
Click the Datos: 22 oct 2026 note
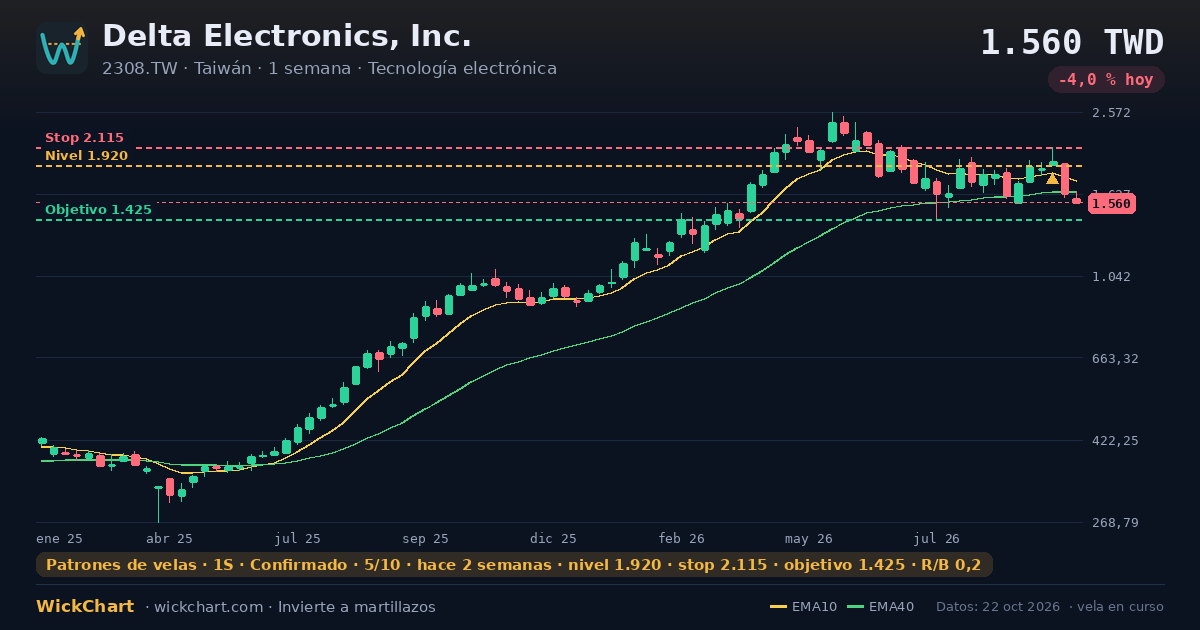pyautogui.click(x=999, y=607)
